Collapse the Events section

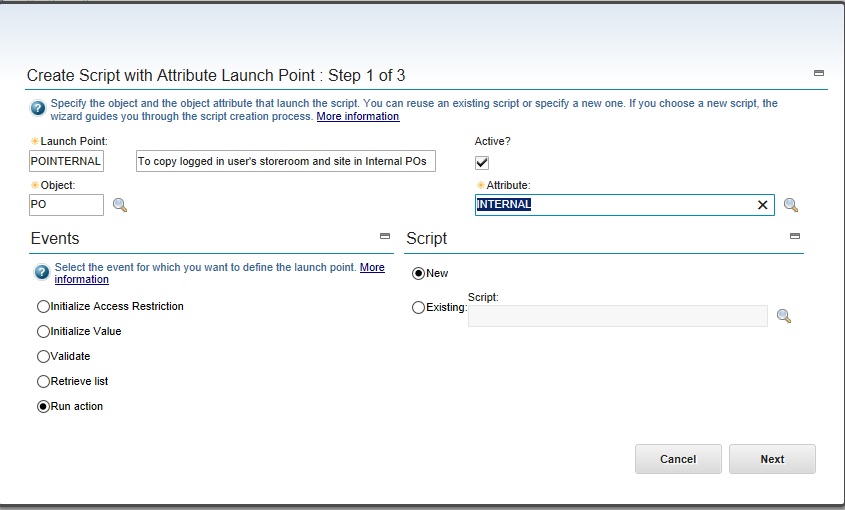[x=385, y=237]
